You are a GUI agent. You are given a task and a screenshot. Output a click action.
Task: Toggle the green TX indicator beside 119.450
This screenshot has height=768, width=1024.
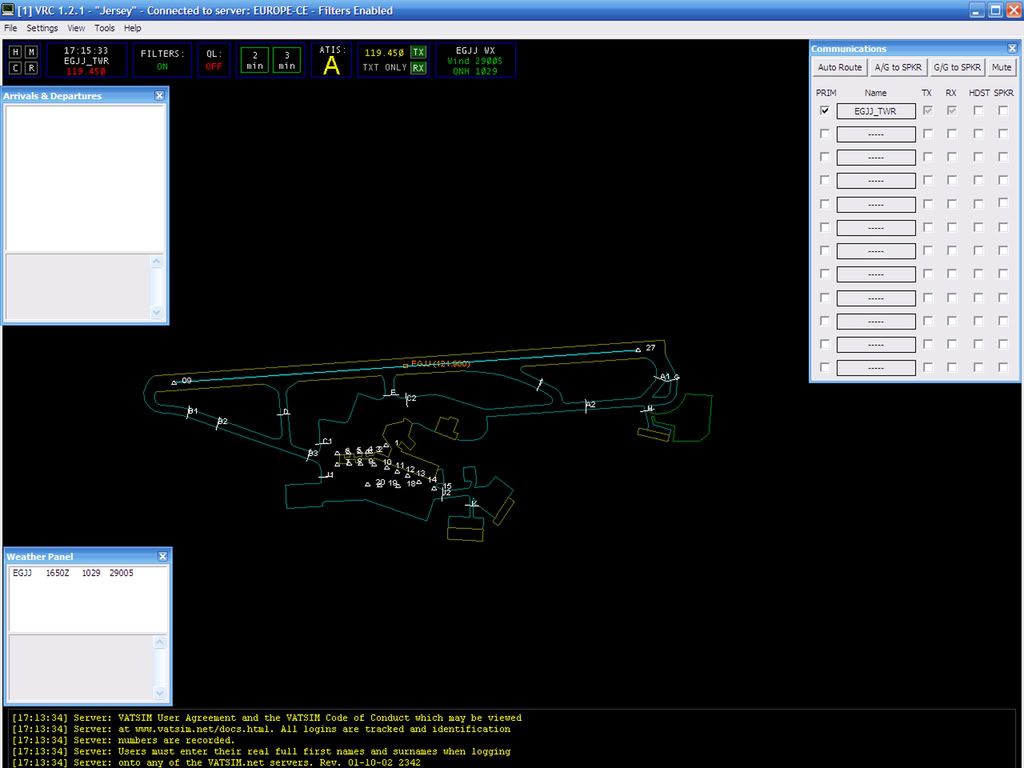click(418, 52)
